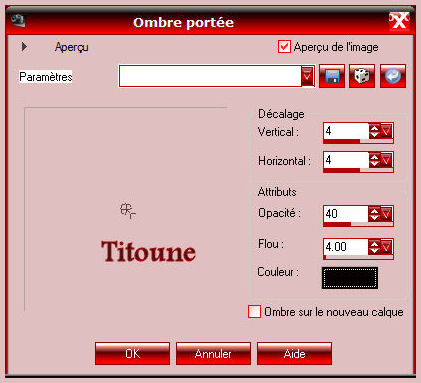
Task: Click the red slider bar under Opacité
Action: click(x=358, y=224)
